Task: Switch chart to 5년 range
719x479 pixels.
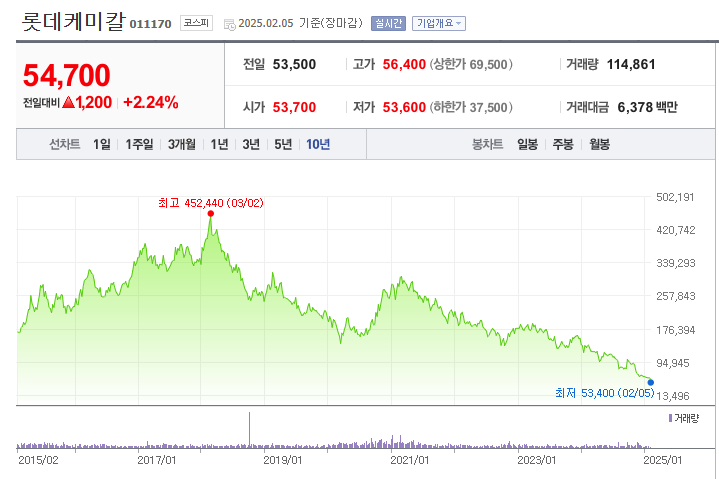Action: pyautogui.click(x=283, y=144)
